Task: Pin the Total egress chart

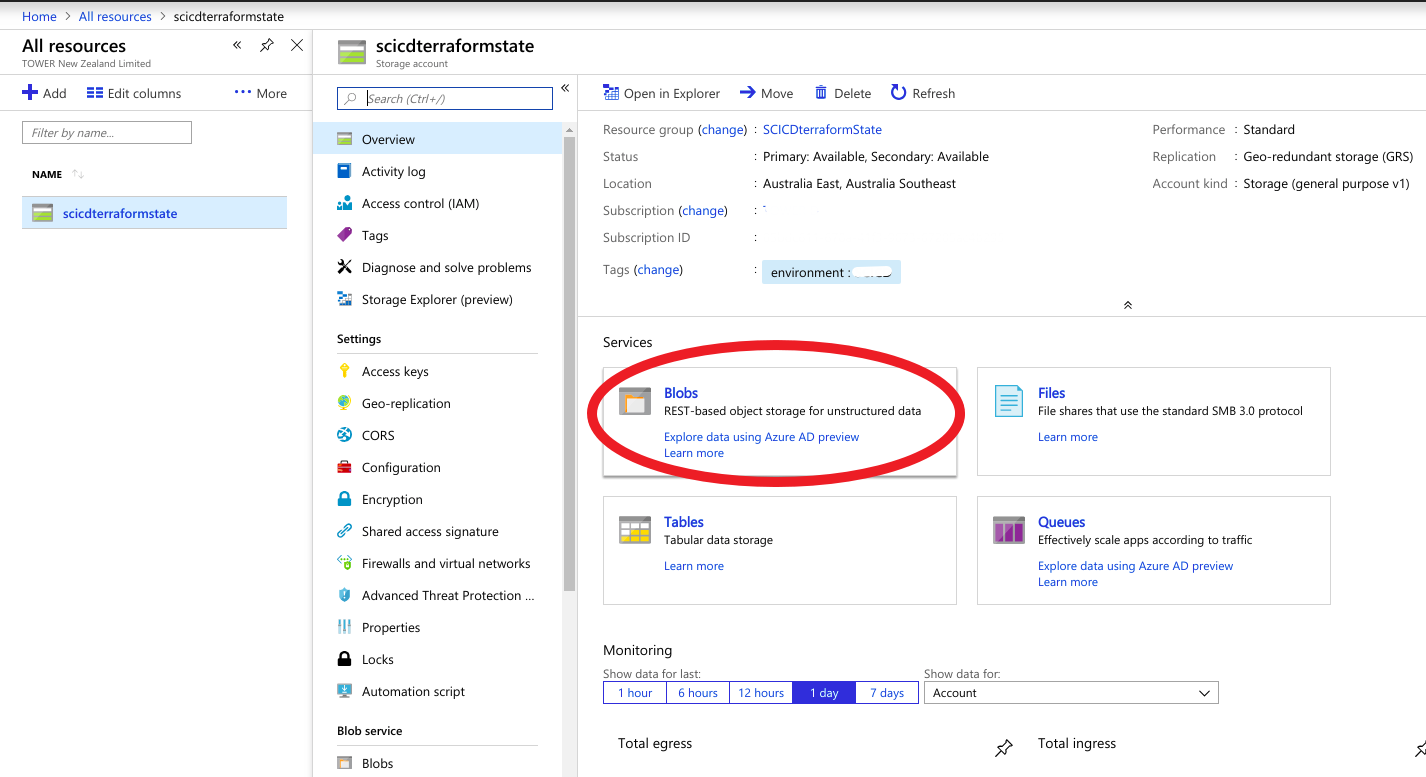Action: tap(1004, 748)
